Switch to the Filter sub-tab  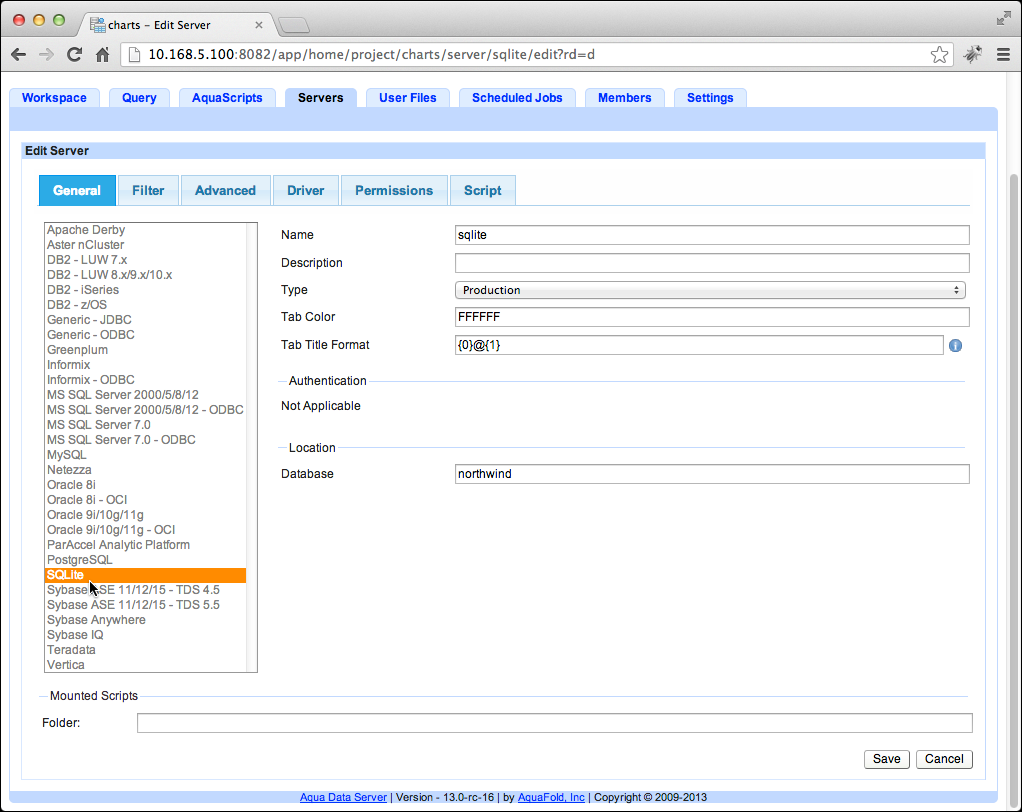(x=148, y=190)
